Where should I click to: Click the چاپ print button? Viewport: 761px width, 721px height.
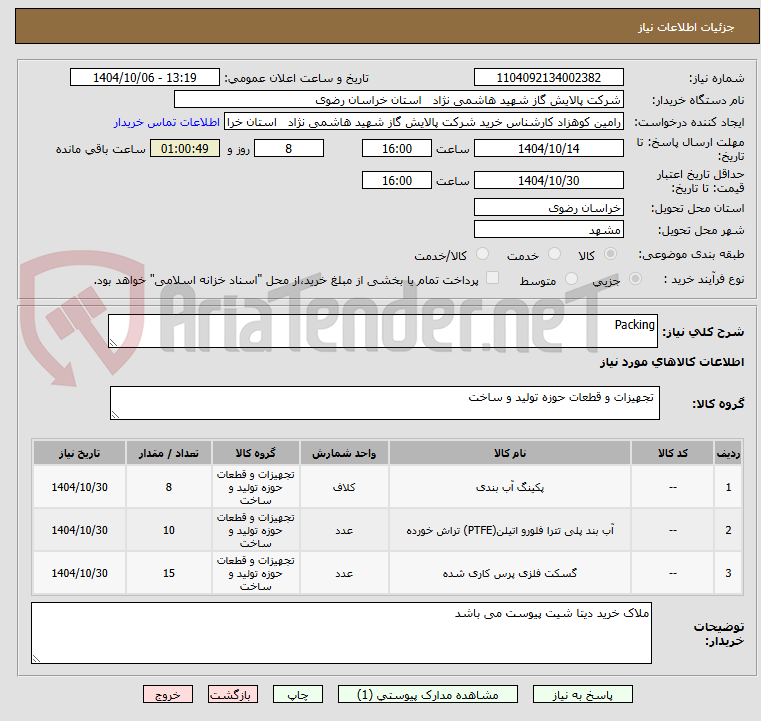coord(298,694)
